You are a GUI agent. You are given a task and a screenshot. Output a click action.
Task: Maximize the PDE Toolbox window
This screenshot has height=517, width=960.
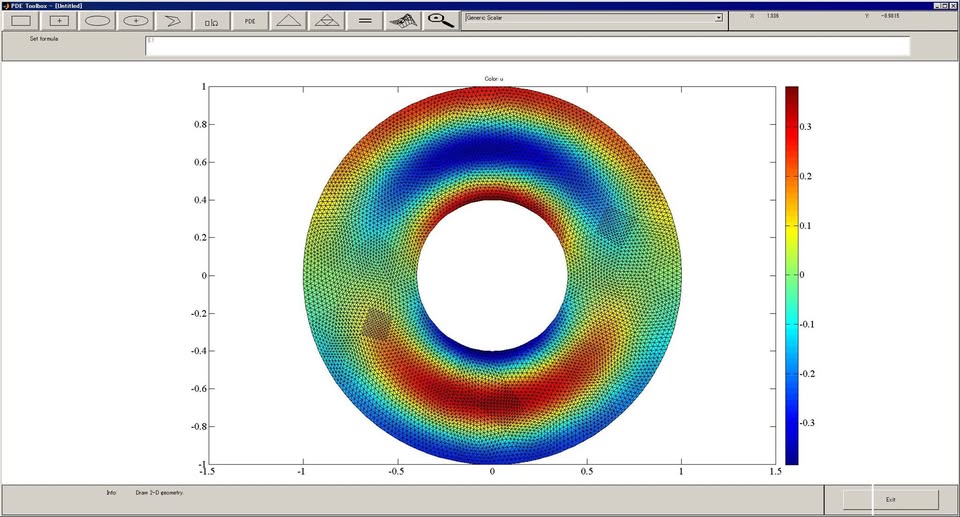tap(945, 6)
